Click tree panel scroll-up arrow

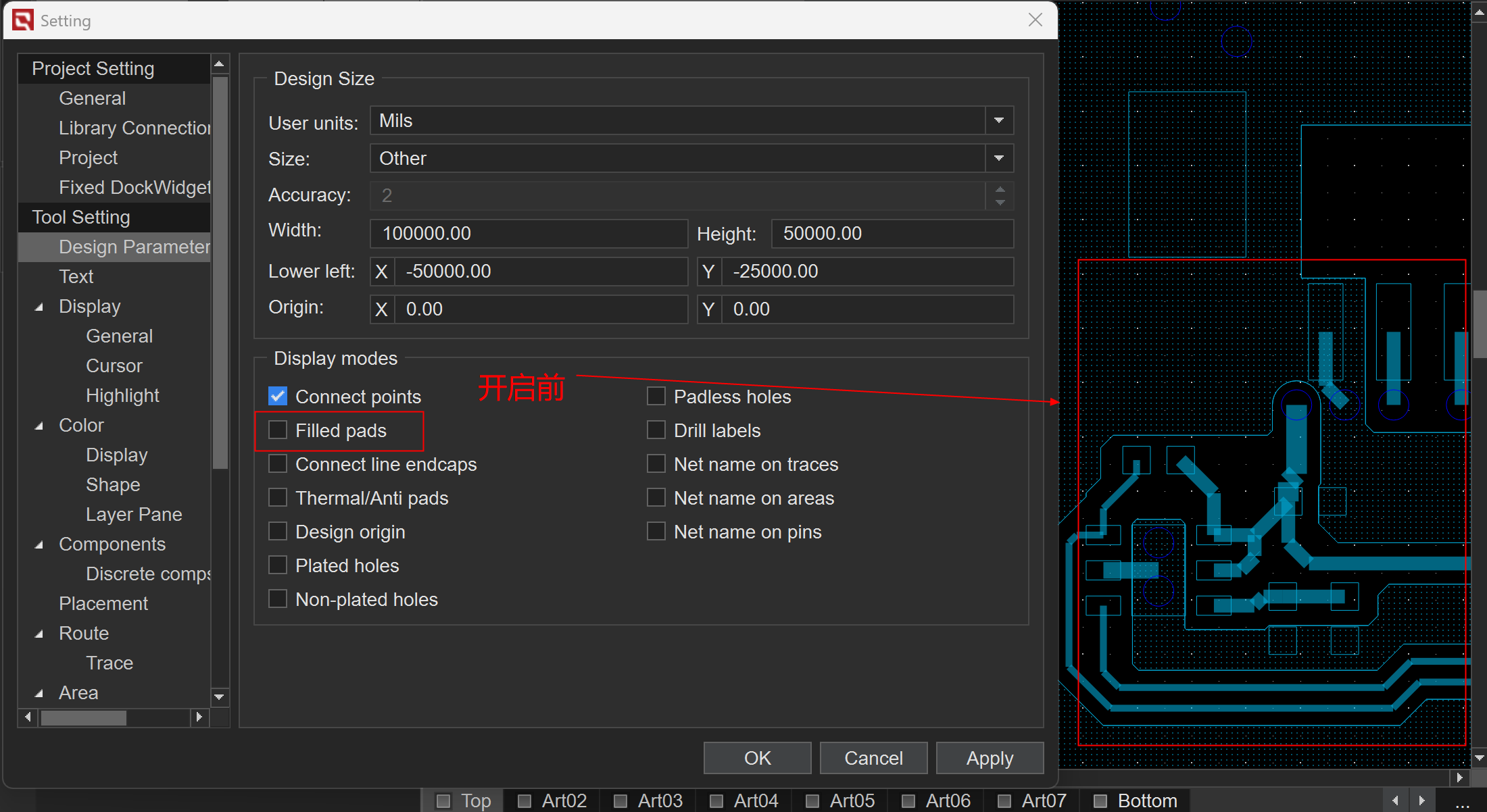point(219,64)
